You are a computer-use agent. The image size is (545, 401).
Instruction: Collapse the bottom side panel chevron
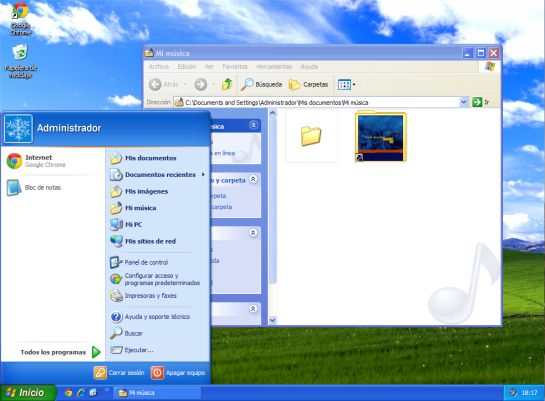(x=253, y=309)
